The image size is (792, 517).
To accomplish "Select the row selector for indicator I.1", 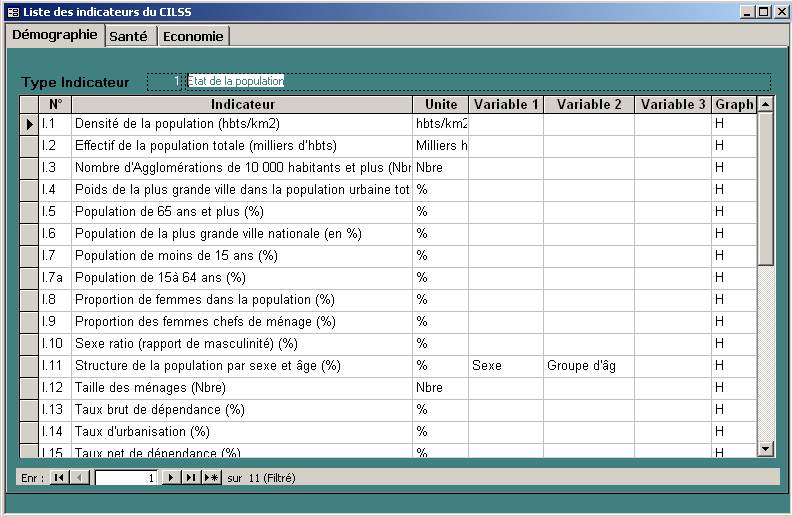I will pyautogui.click(x=29, y=124).
